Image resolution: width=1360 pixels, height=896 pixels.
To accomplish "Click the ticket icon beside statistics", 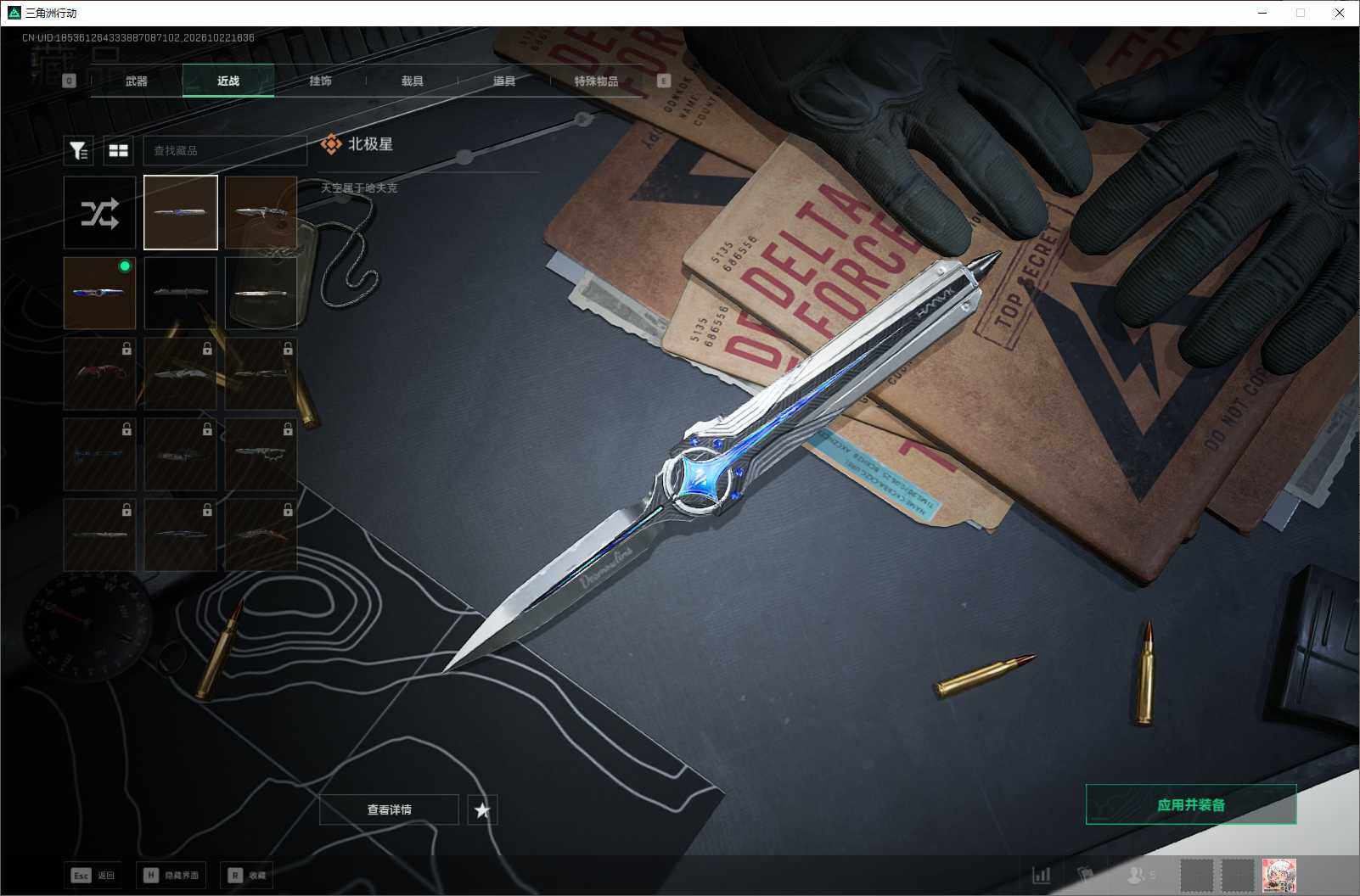I will click(x=1085, y=875).
